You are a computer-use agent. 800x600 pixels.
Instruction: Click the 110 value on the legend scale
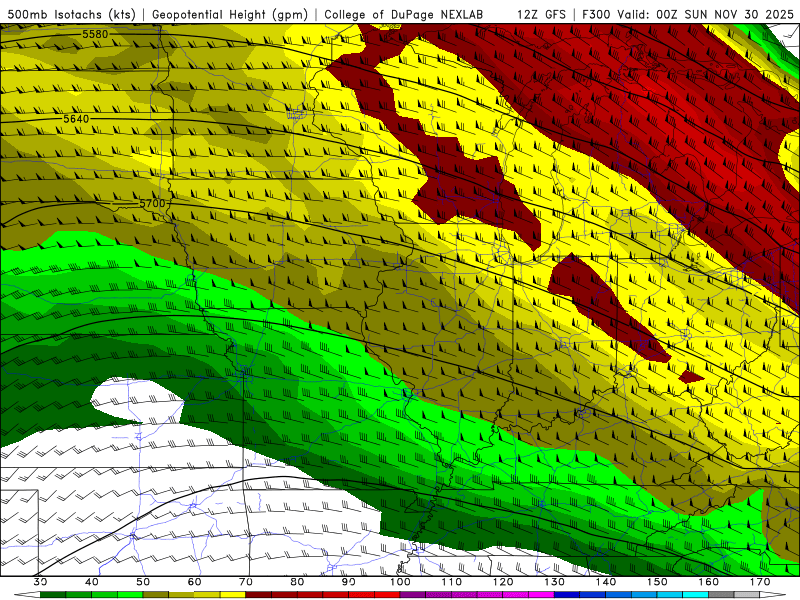tap(452, 582)
